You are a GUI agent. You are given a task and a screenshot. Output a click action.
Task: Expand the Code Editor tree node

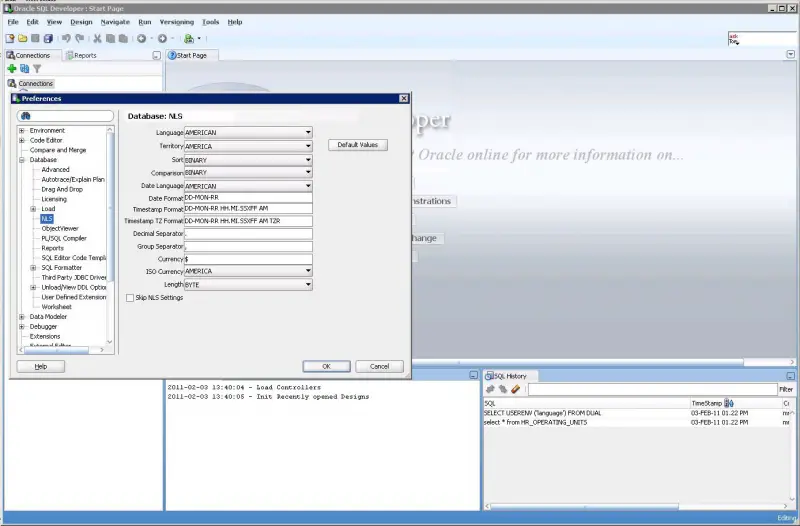(x=22, y=140)
